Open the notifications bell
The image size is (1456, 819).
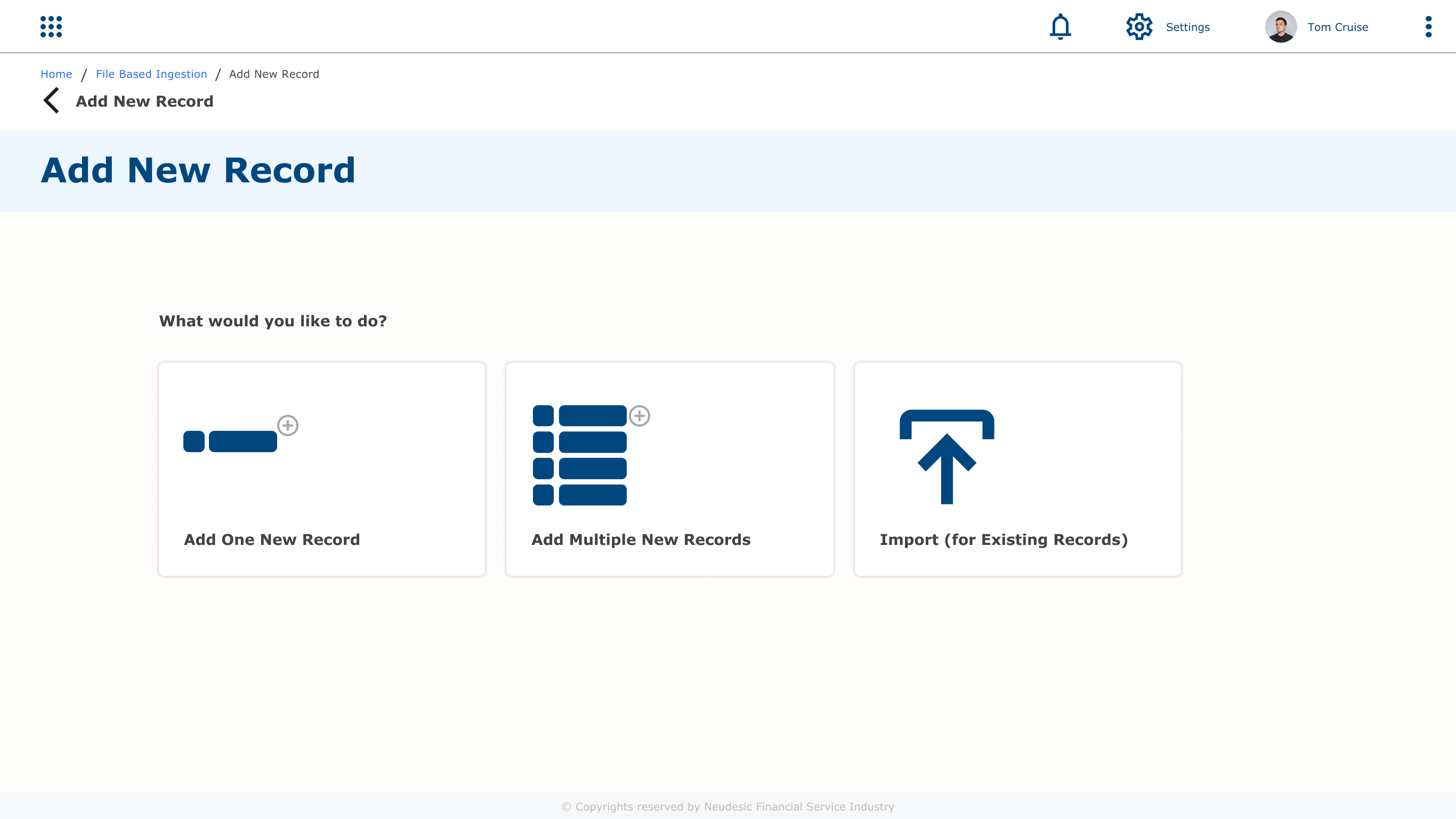[x=1061, y=27]
